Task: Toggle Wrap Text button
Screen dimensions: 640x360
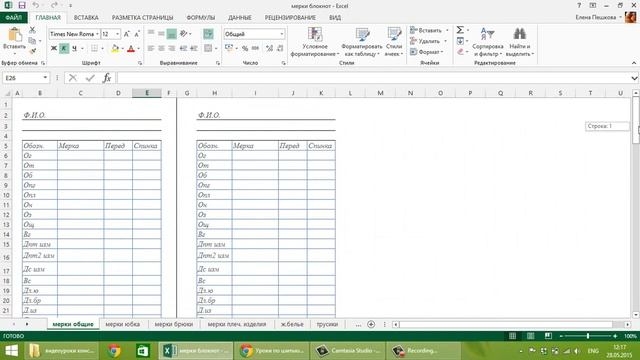Action: pos(208,34)
